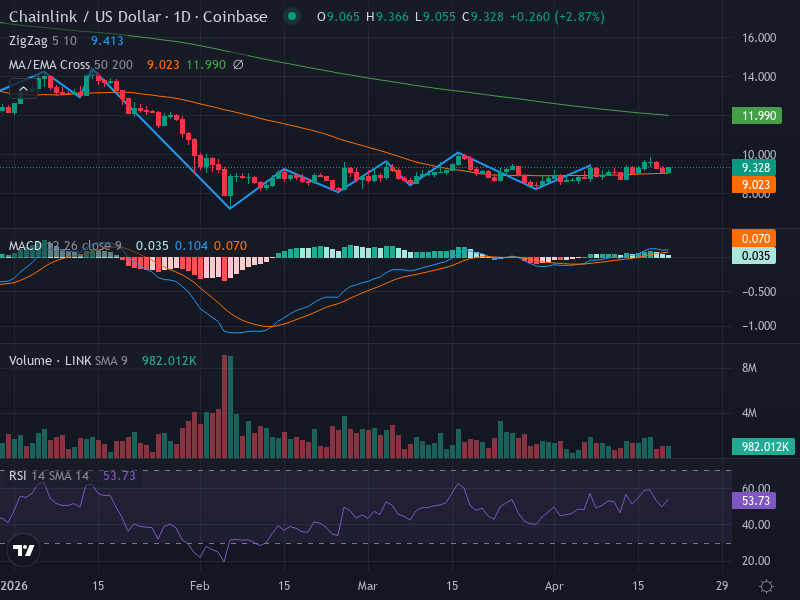Click the -1.000 MACD scale label
Viewport: 800px width, 600px height.
click(759, 326)
